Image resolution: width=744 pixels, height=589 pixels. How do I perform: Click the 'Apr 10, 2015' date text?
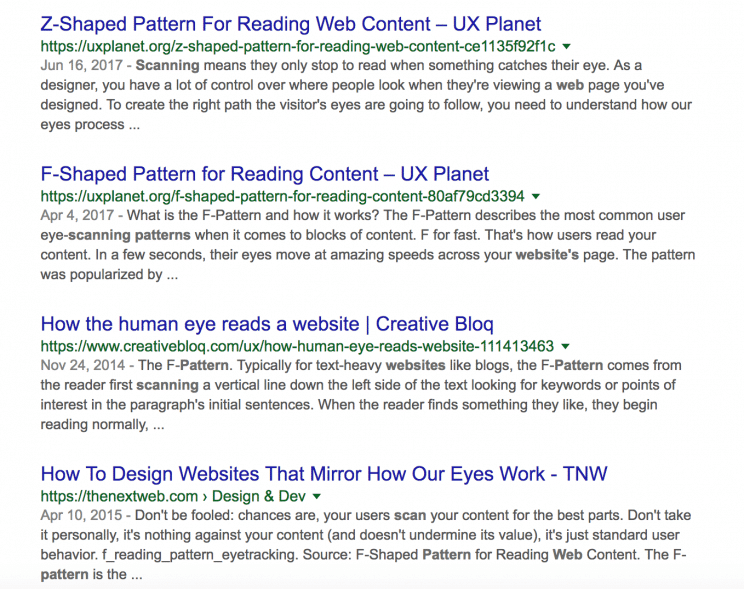tap(81, 515)
